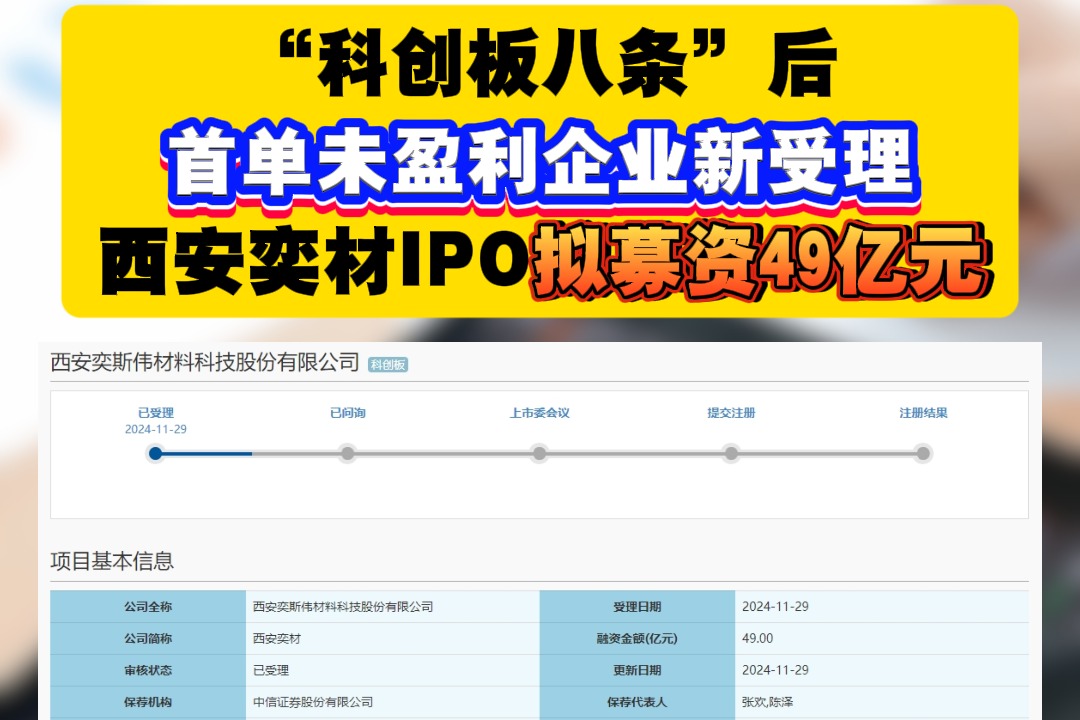
Task: Click the 公司简称 value 西安奕材
Action: pos(276,638)
